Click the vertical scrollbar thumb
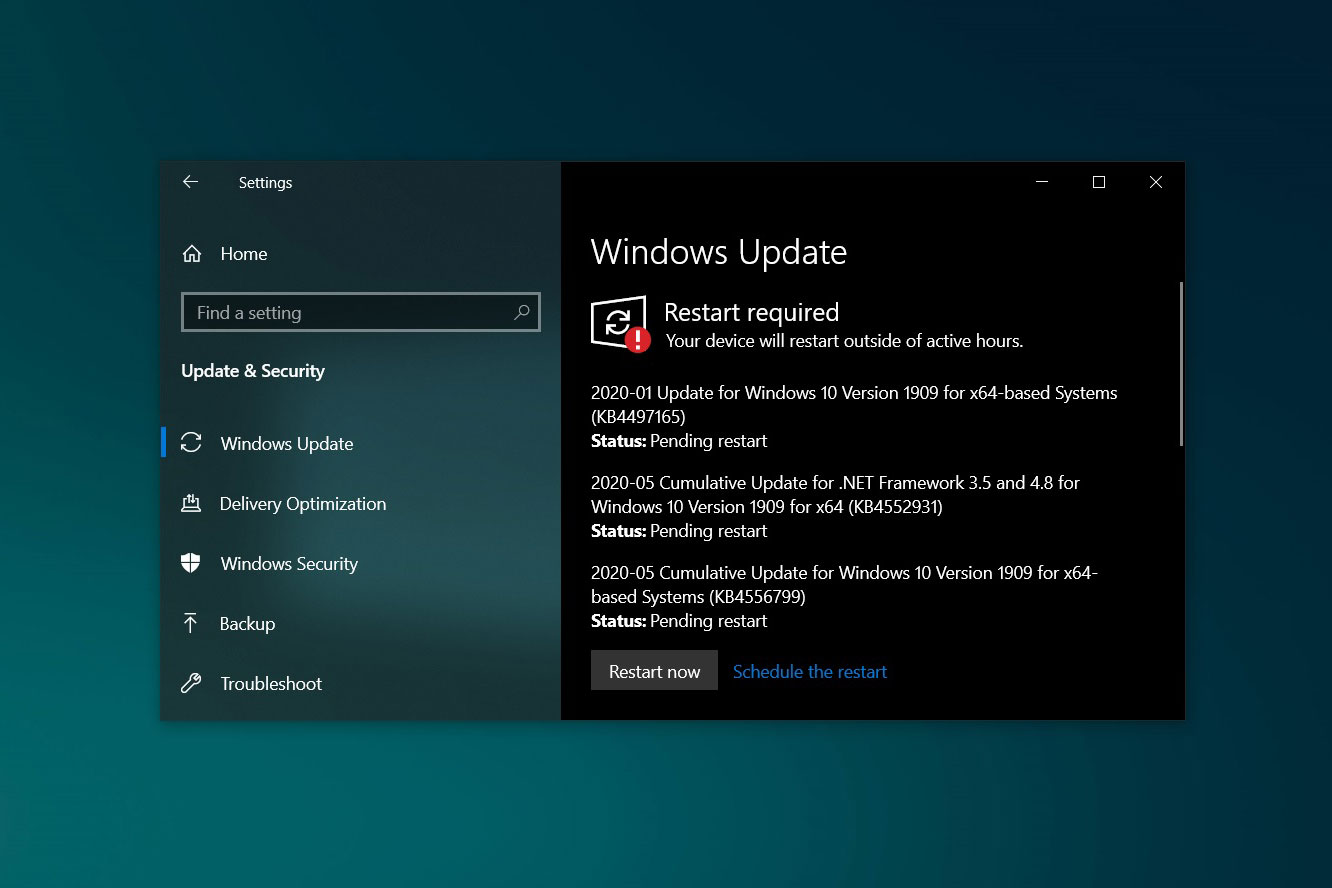The width and height of the screenshot is (1332, 888). pos(1181,364)
